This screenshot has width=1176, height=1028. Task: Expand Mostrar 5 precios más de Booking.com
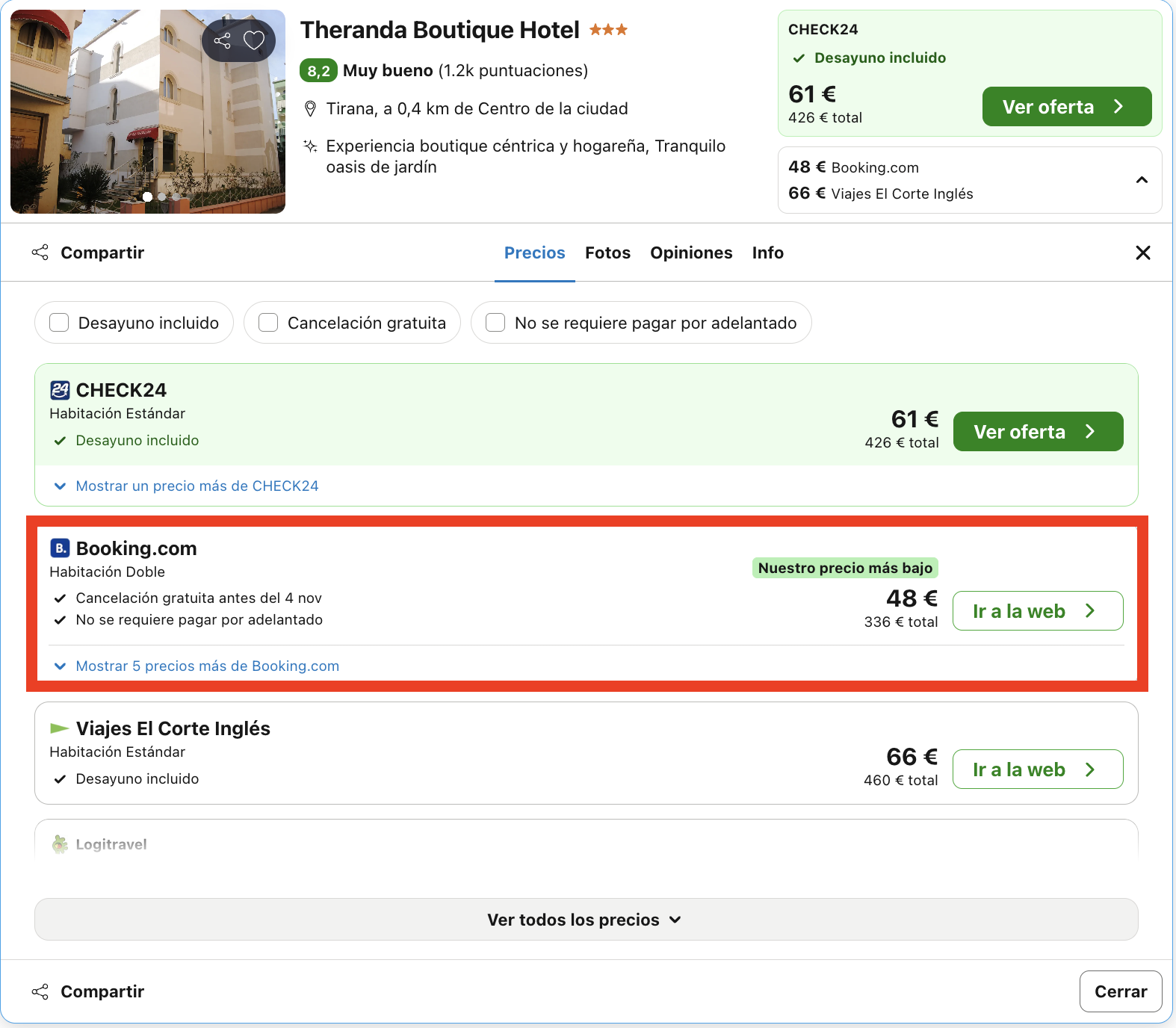[x=197, y=666]
